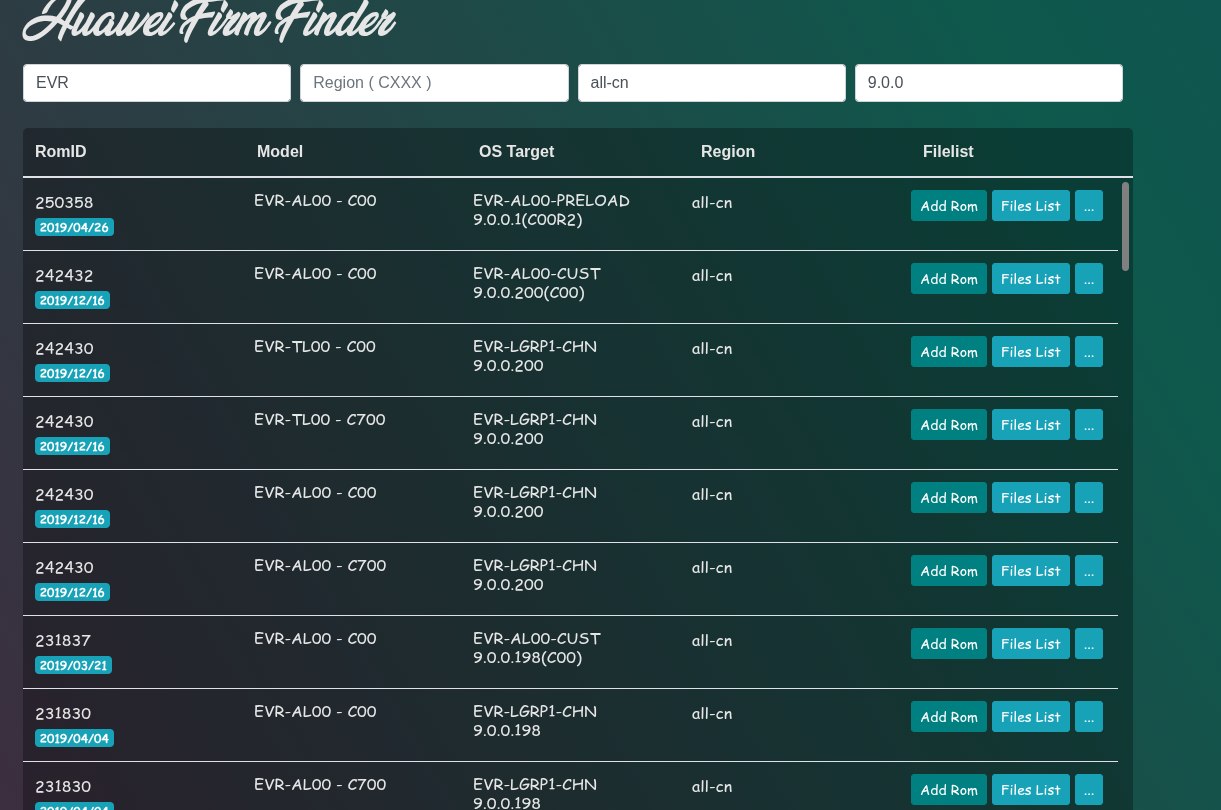The image size is (1221, 810).
Task: Click the OS Target column header
Action: click(x=516, y=152)
